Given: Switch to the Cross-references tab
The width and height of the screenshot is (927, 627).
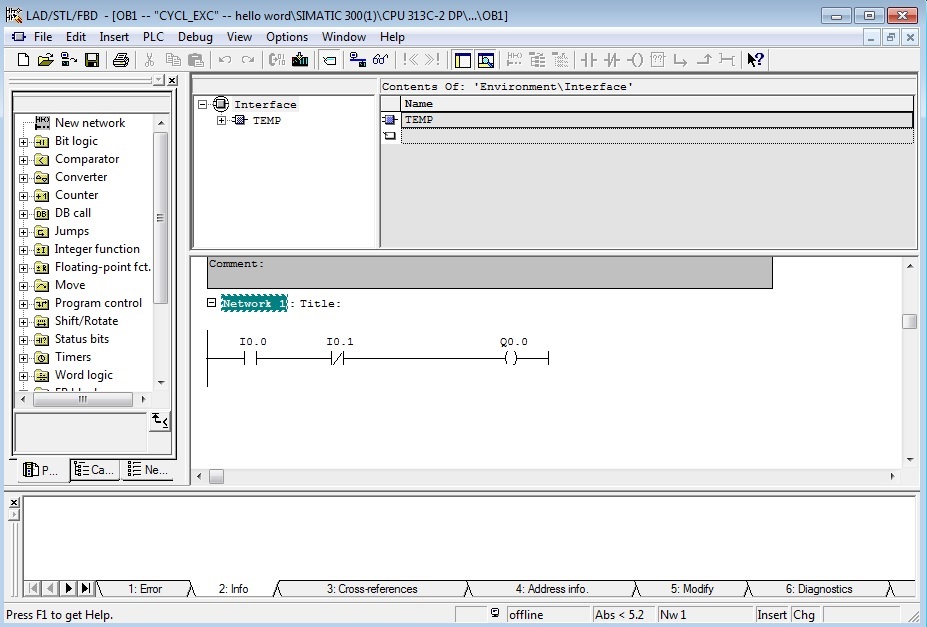Looking at the screenshot, I should [372, 589].
